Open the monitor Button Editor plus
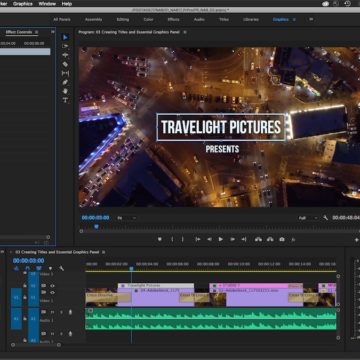This screenshot has height=360, width=360. tap(356, 239)
